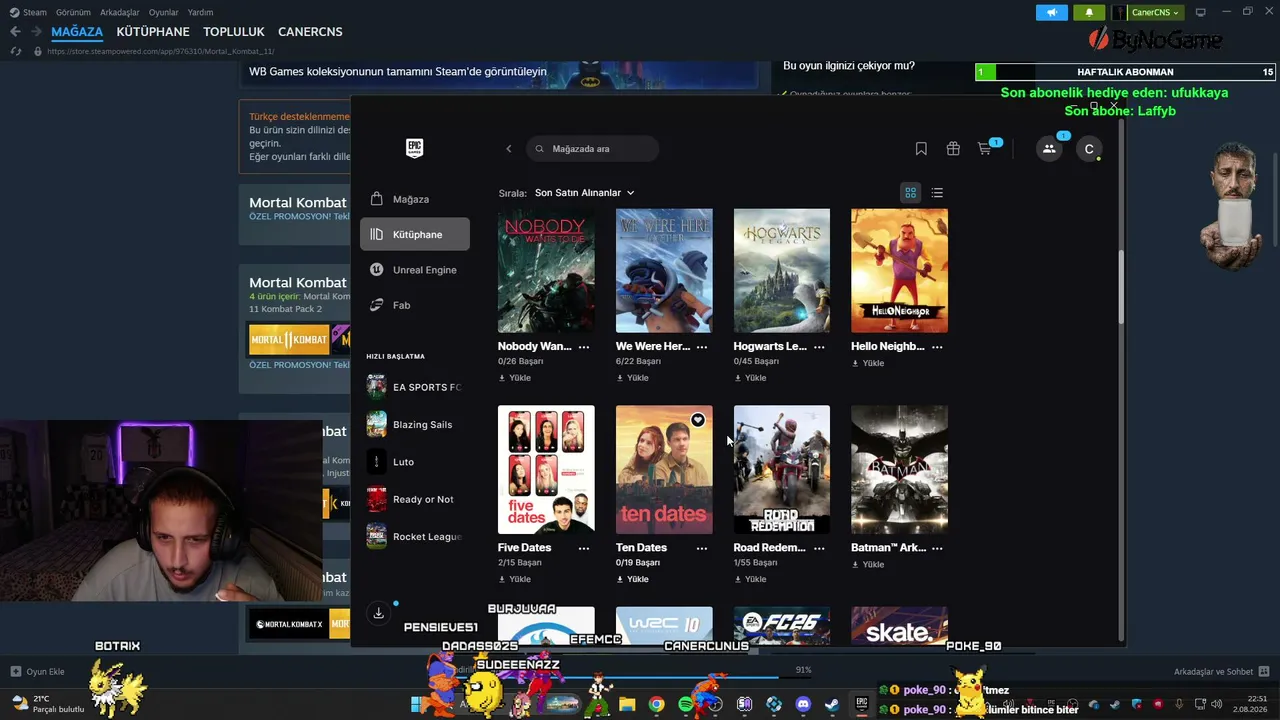Open Google Chrome from the taskbar
The image size is (1280, 720).
pos(656,704)
